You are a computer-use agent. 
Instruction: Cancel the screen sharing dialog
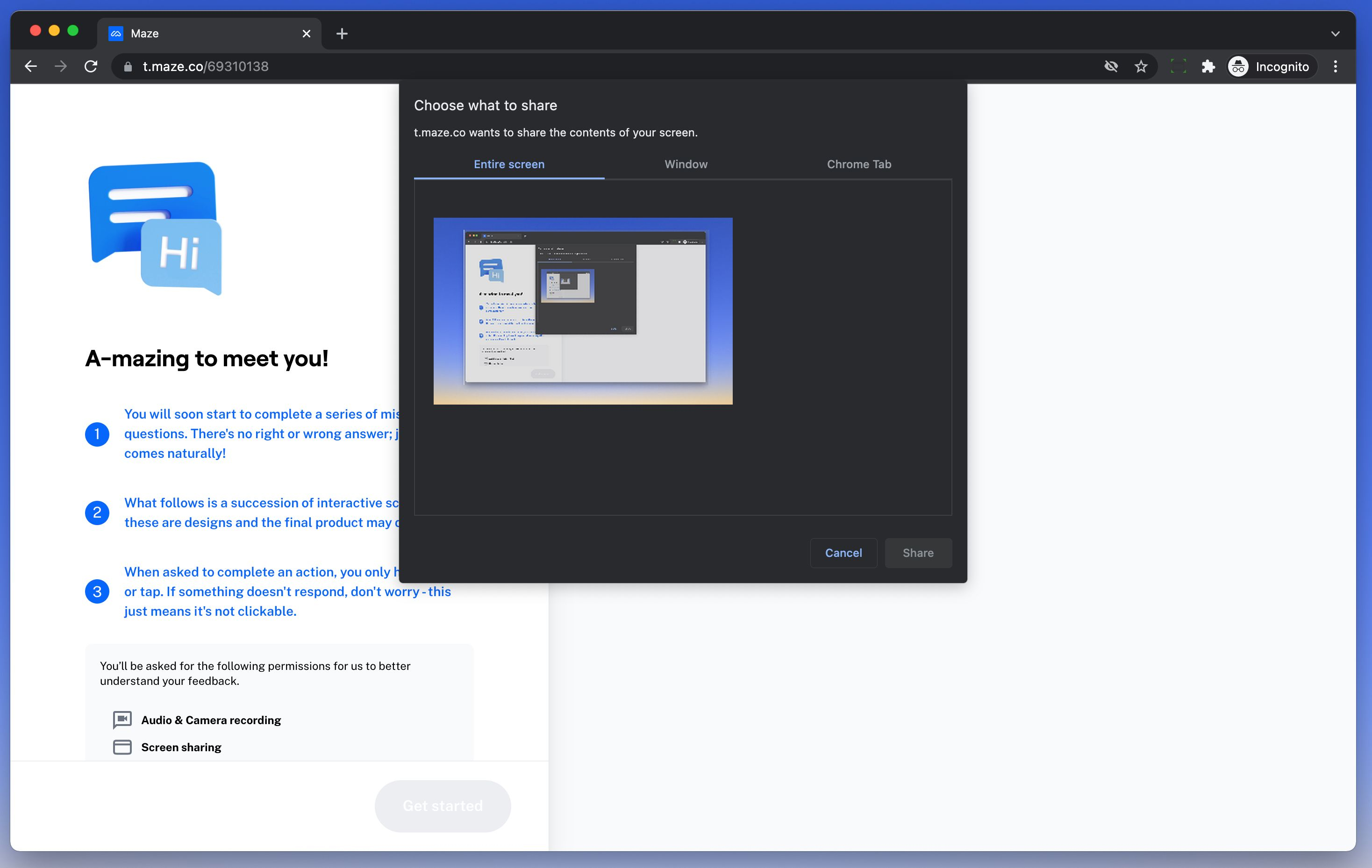(844, 553)
